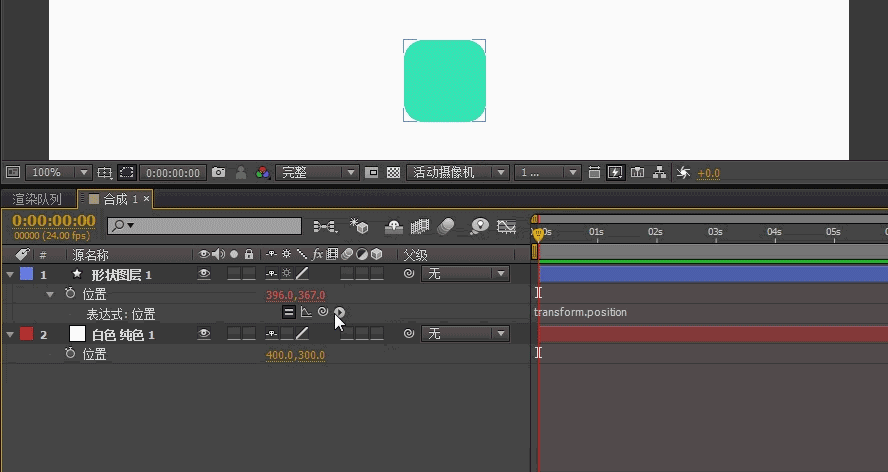Click parent pick whip of 白色 纯色 1

coord(408,334)
